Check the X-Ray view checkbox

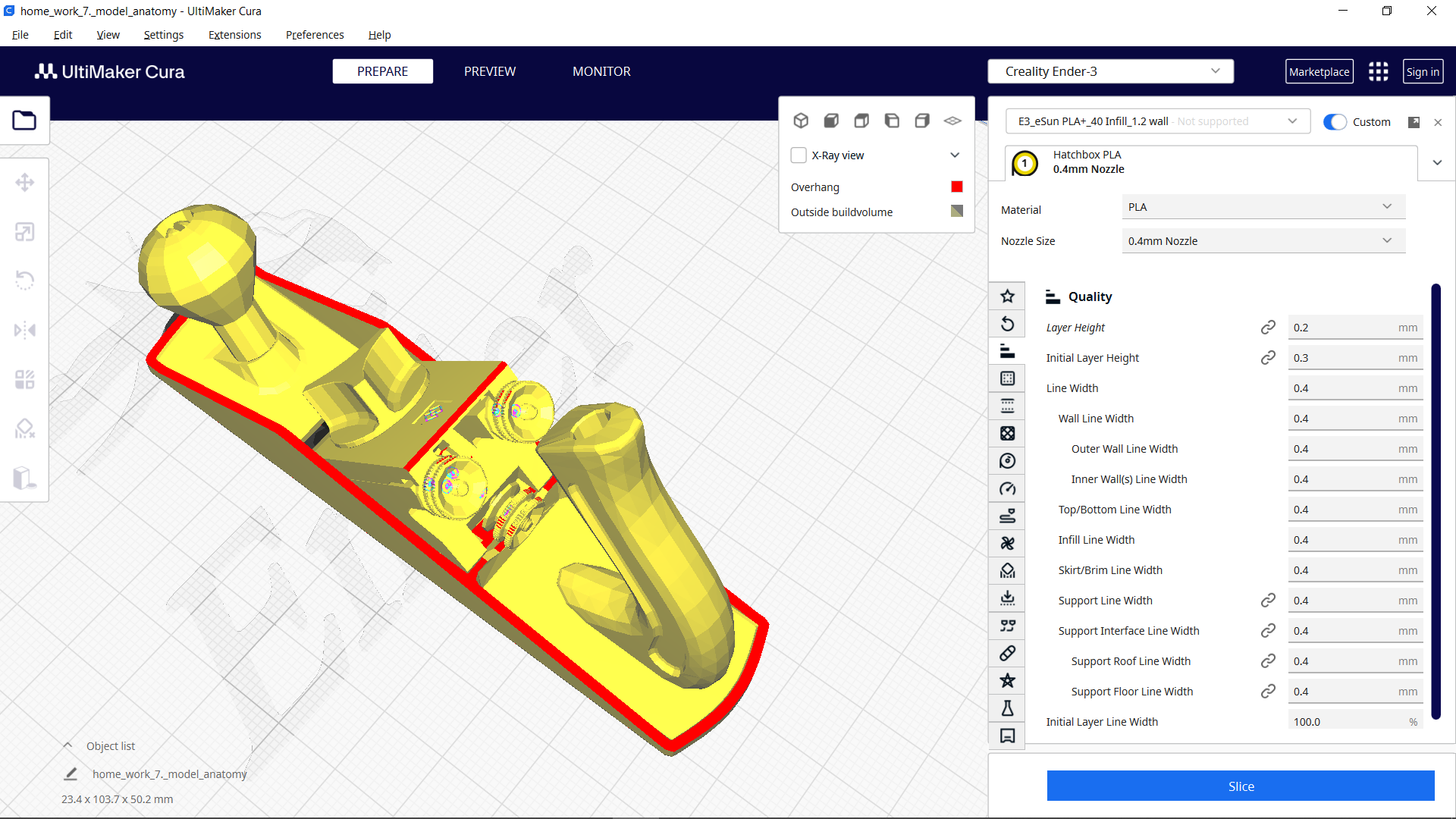[799, 155]
